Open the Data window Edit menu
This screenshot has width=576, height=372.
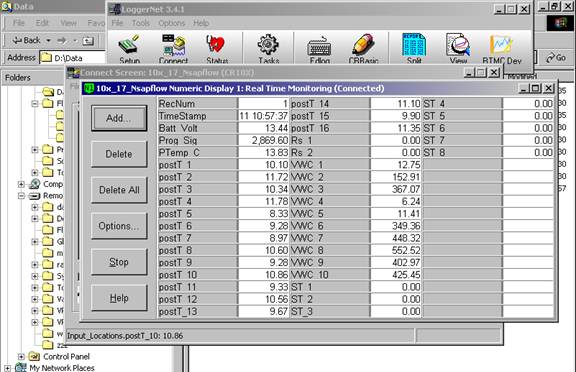(42, 23)
